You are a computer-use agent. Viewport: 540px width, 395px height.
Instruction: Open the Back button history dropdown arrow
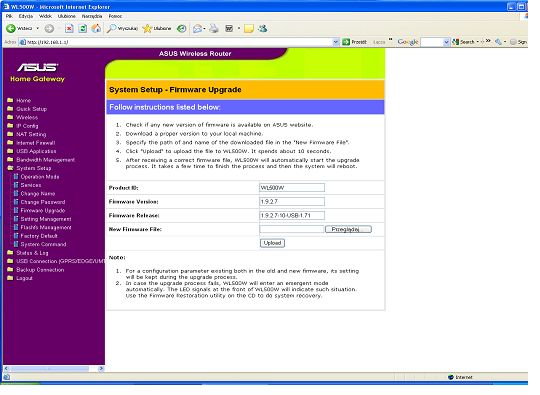click(x=38, y=29)
